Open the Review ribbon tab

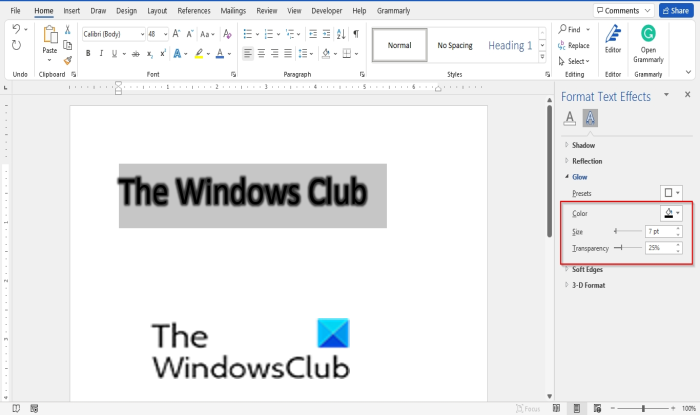click(x=267, y=11)
